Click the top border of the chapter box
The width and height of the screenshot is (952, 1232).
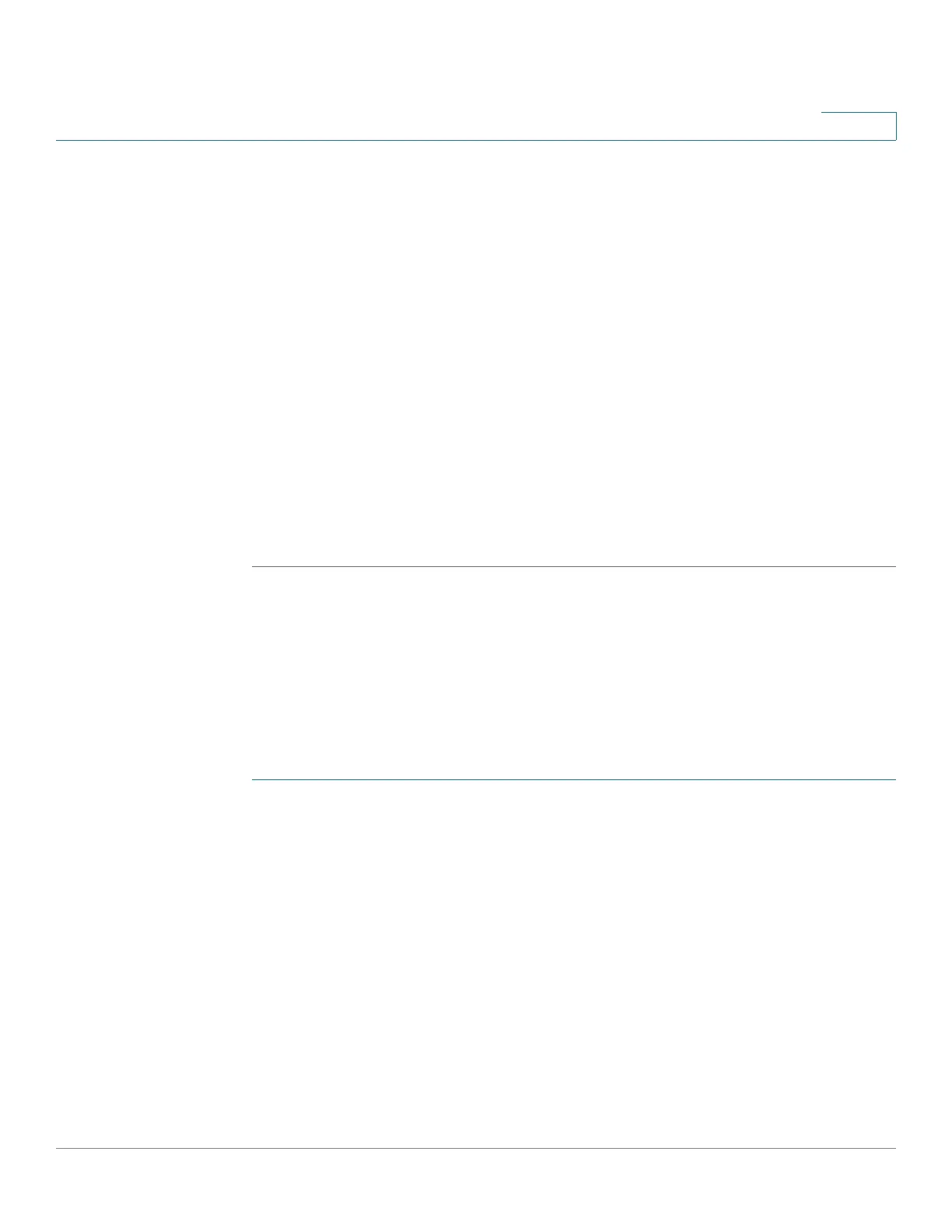(859, 113)
